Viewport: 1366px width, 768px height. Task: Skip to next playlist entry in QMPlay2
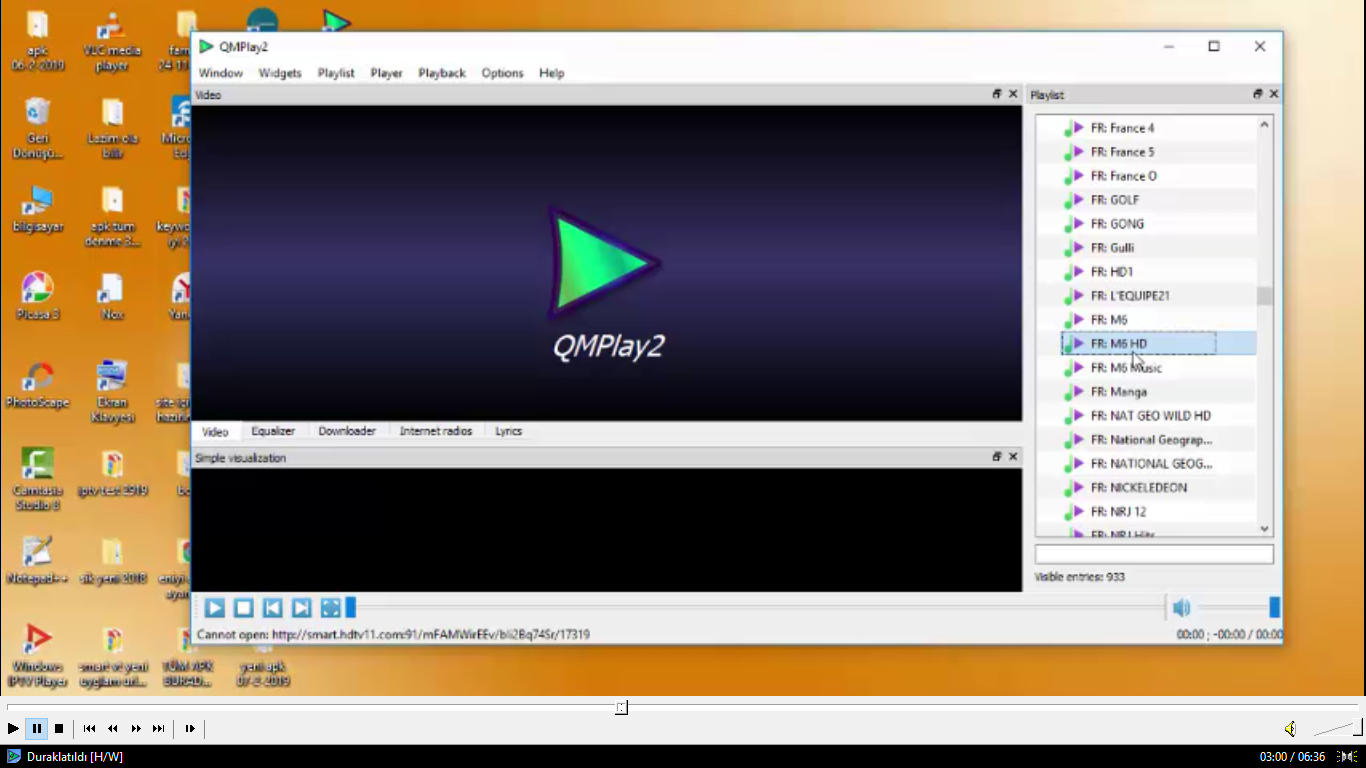pyautogui.click(x=301, y=608)
